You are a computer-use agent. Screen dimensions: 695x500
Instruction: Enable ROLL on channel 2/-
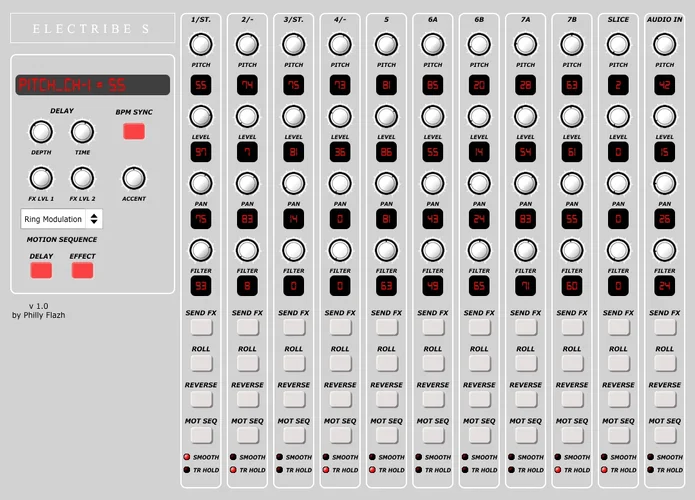248,363
